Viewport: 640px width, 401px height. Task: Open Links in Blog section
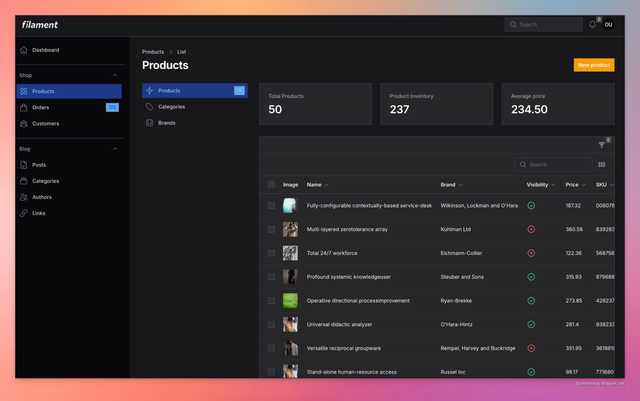(x=69, y=213)
